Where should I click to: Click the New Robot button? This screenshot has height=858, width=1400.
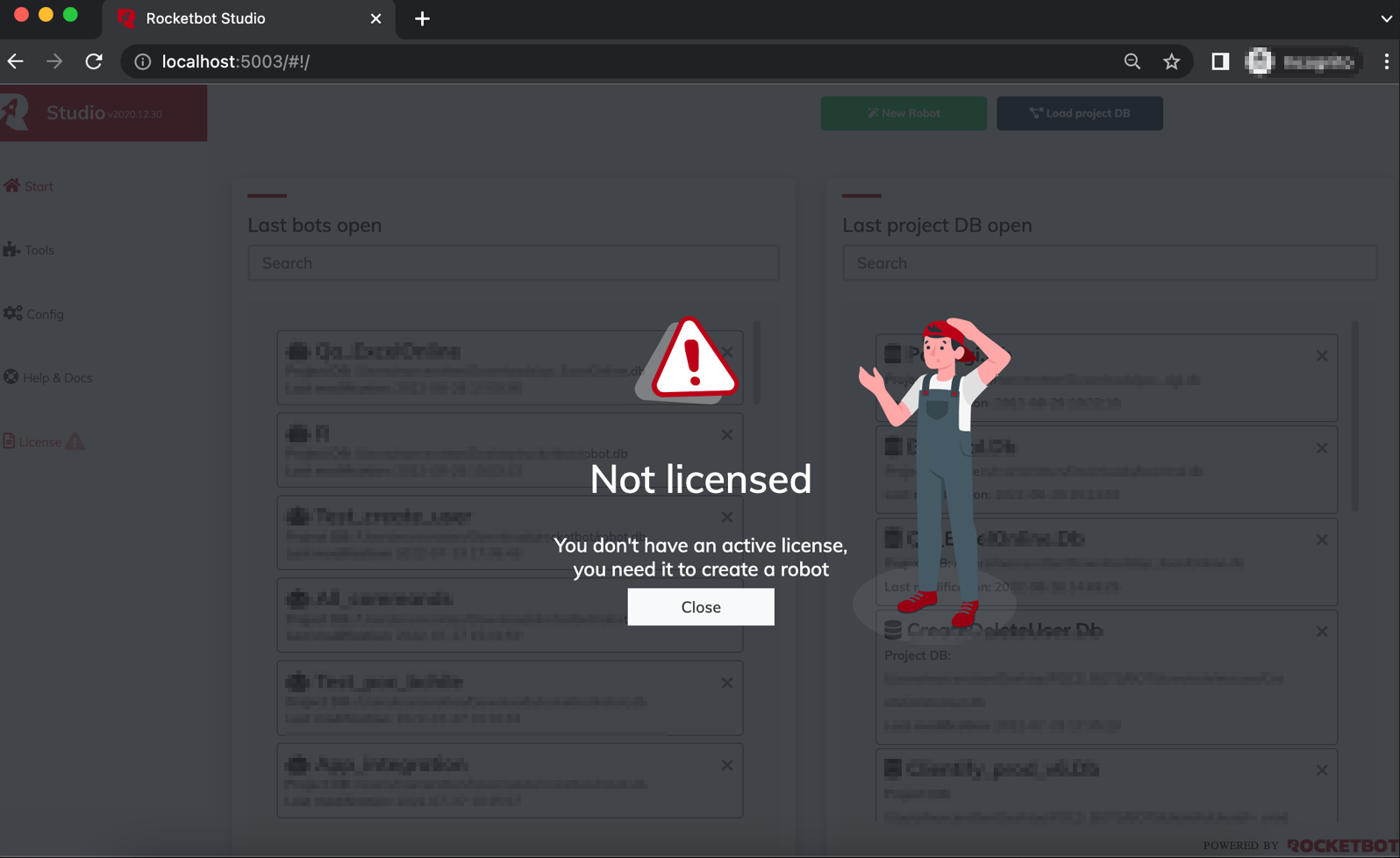click(903, 113)
